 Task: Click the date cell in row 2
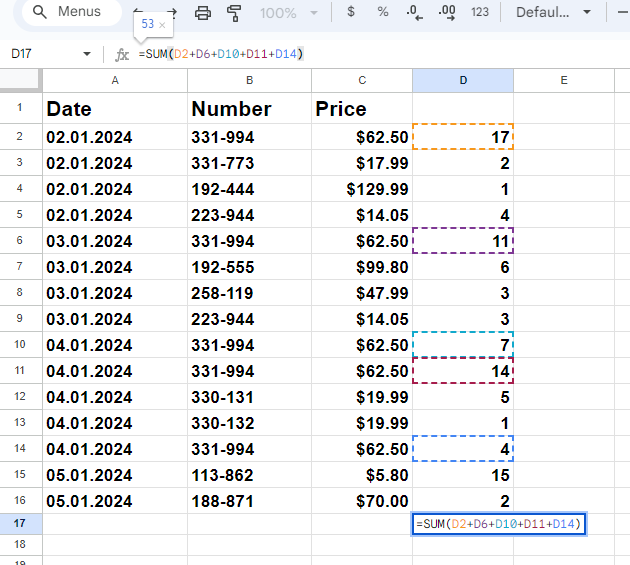click(x=115, y=137)
